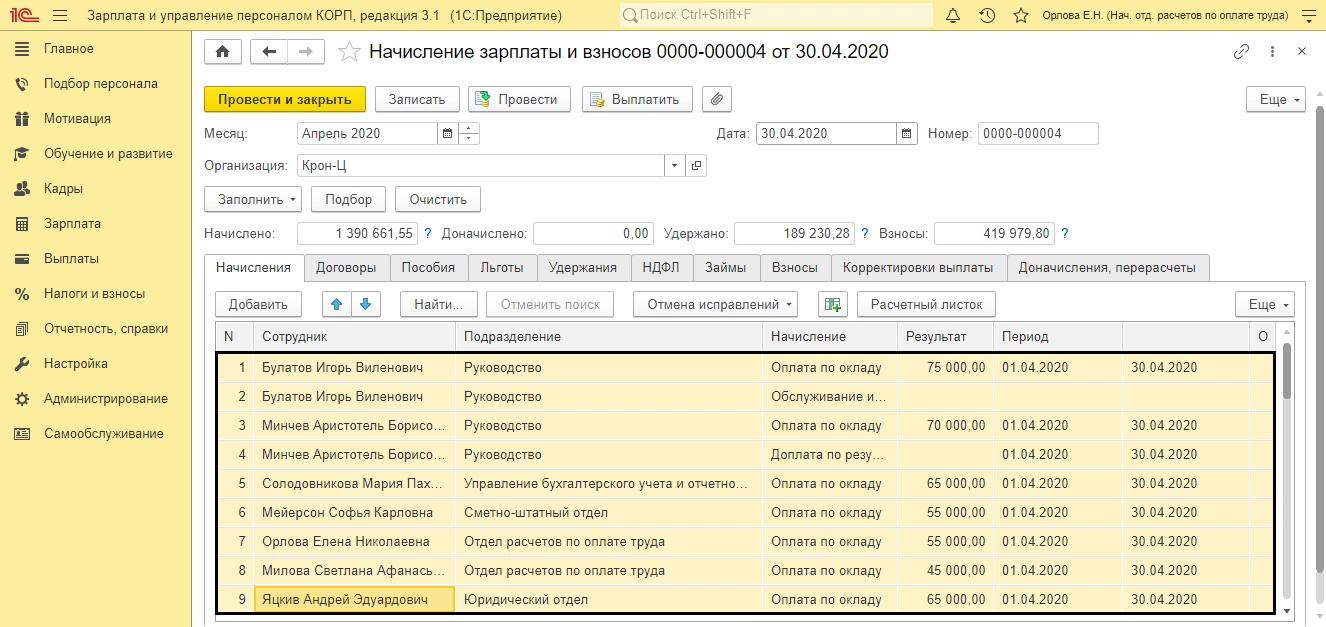
Task: Go back using the left arrow button
Action: tap(269, 52)
